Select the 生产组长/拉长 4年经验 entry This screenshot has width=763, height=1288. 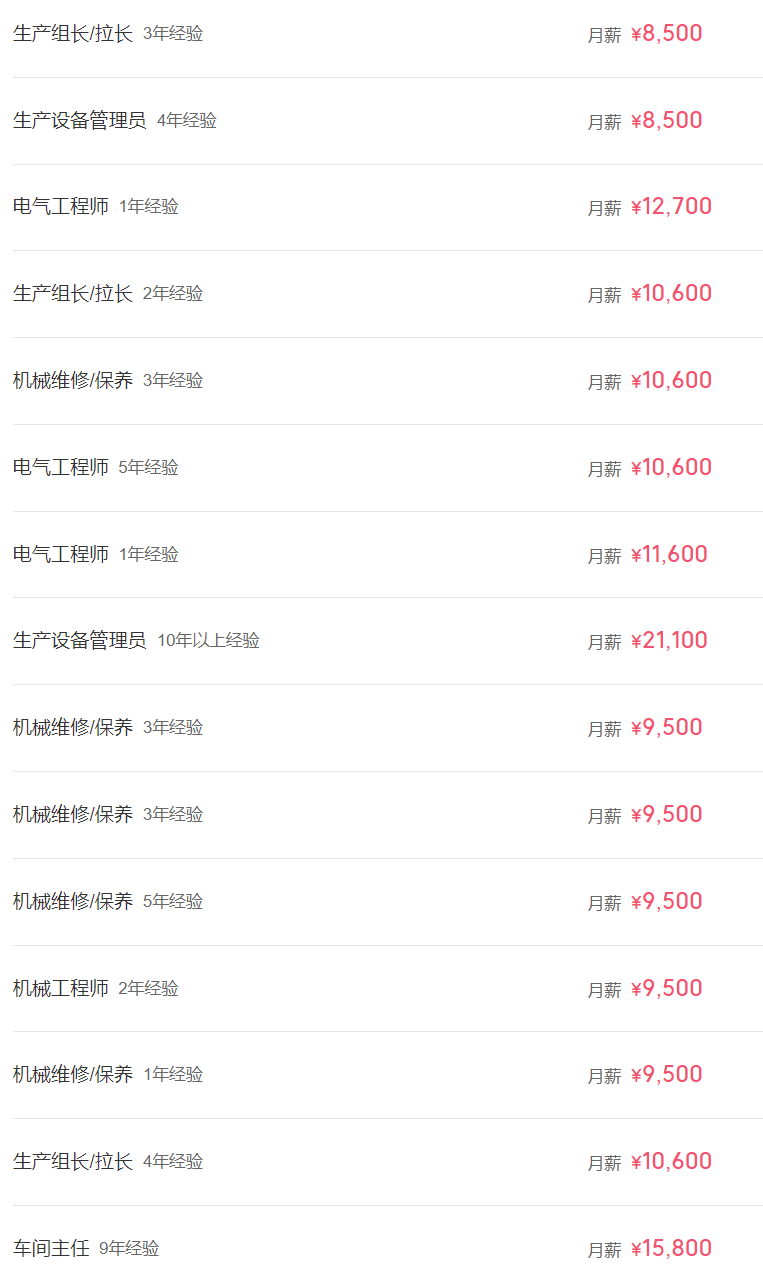click(x=387, y=1162)
